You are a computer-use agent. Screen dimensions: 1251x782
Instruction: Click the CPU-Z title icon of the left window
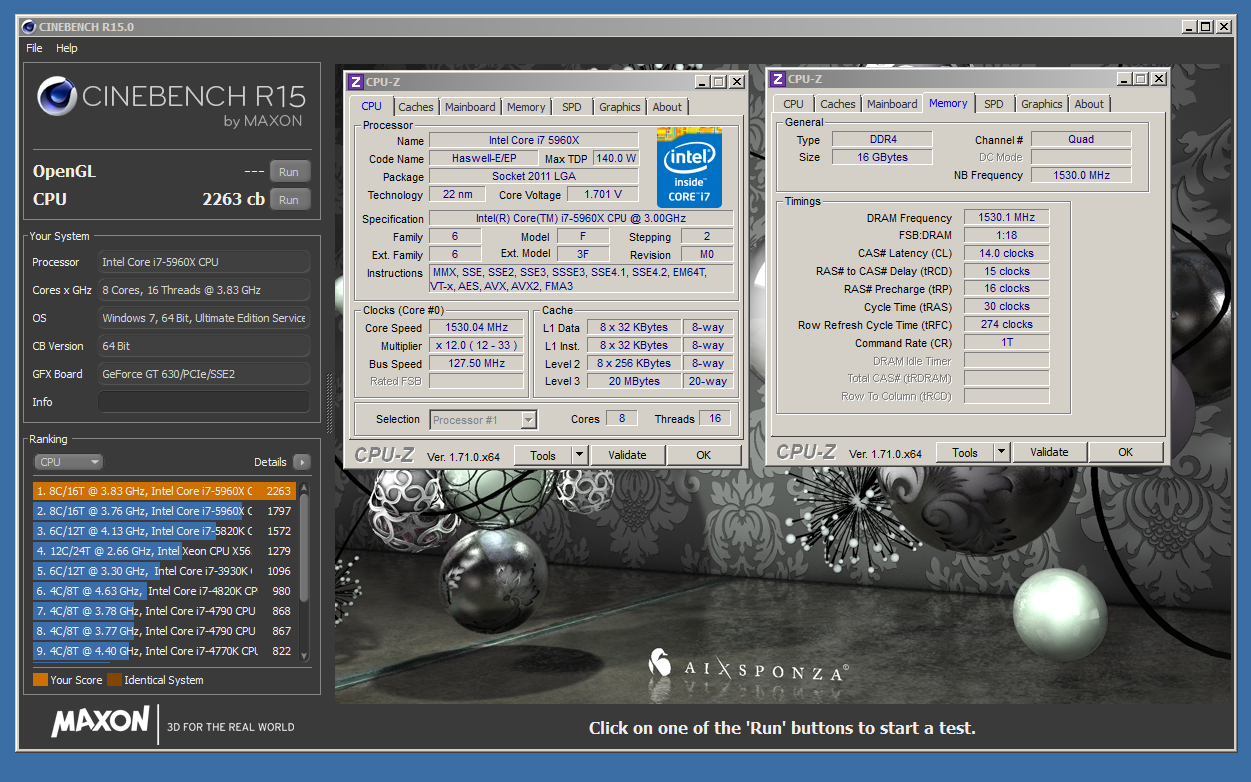click(355, 82)
